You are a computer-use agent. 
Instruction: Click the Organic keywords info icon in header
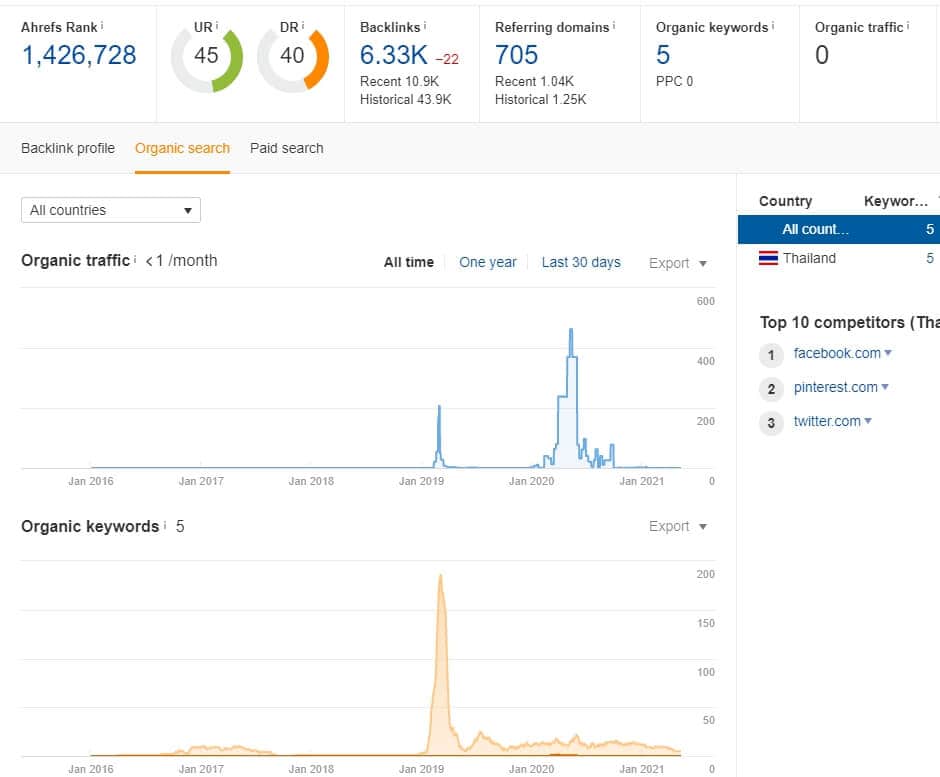click(x=773, y=25)
